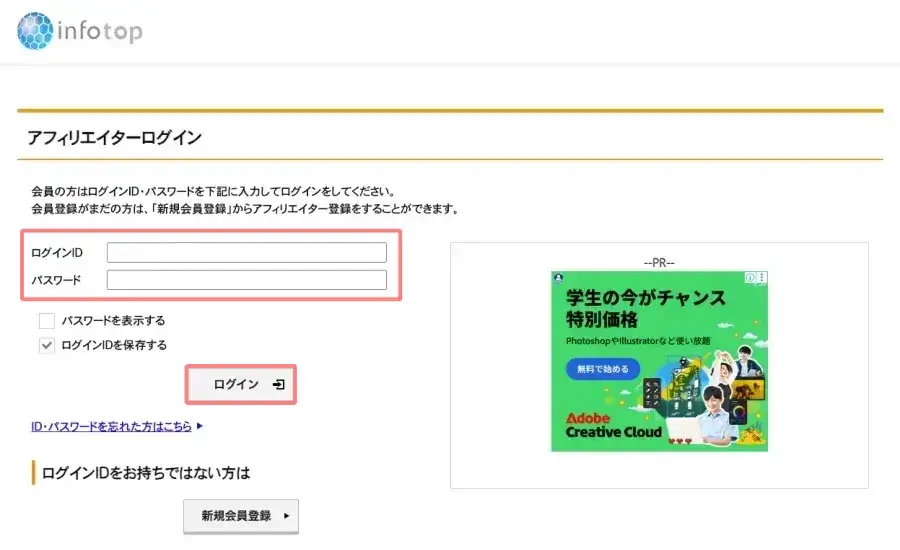Click the sign-in arrow icon in ログイン button

[x=278, y=385]
